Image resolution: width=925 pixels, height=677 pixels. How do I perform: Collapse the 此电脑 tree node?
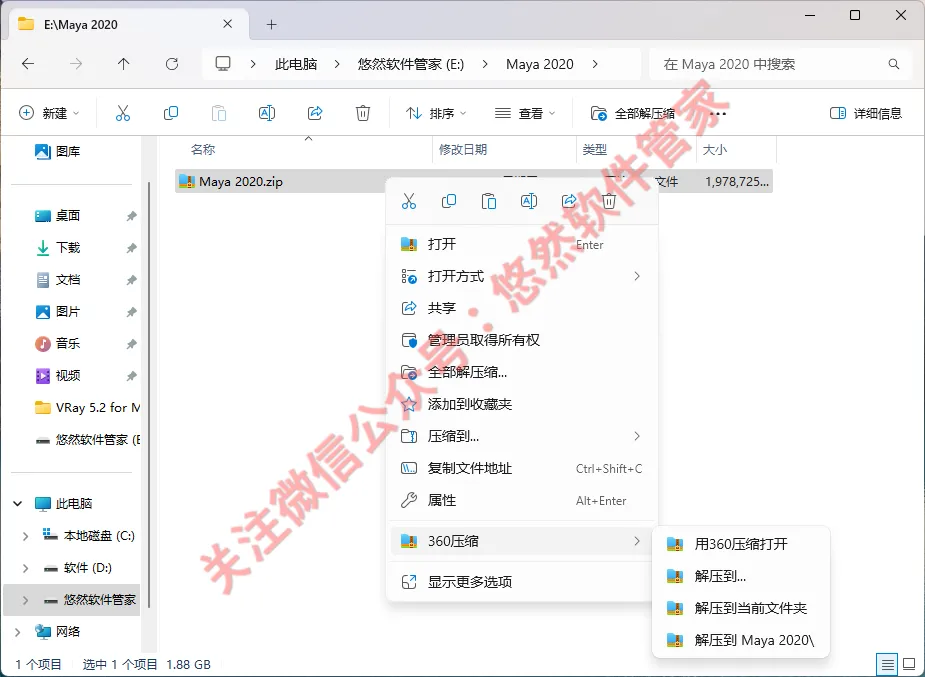pyautogui.click(x=18, y=504)
